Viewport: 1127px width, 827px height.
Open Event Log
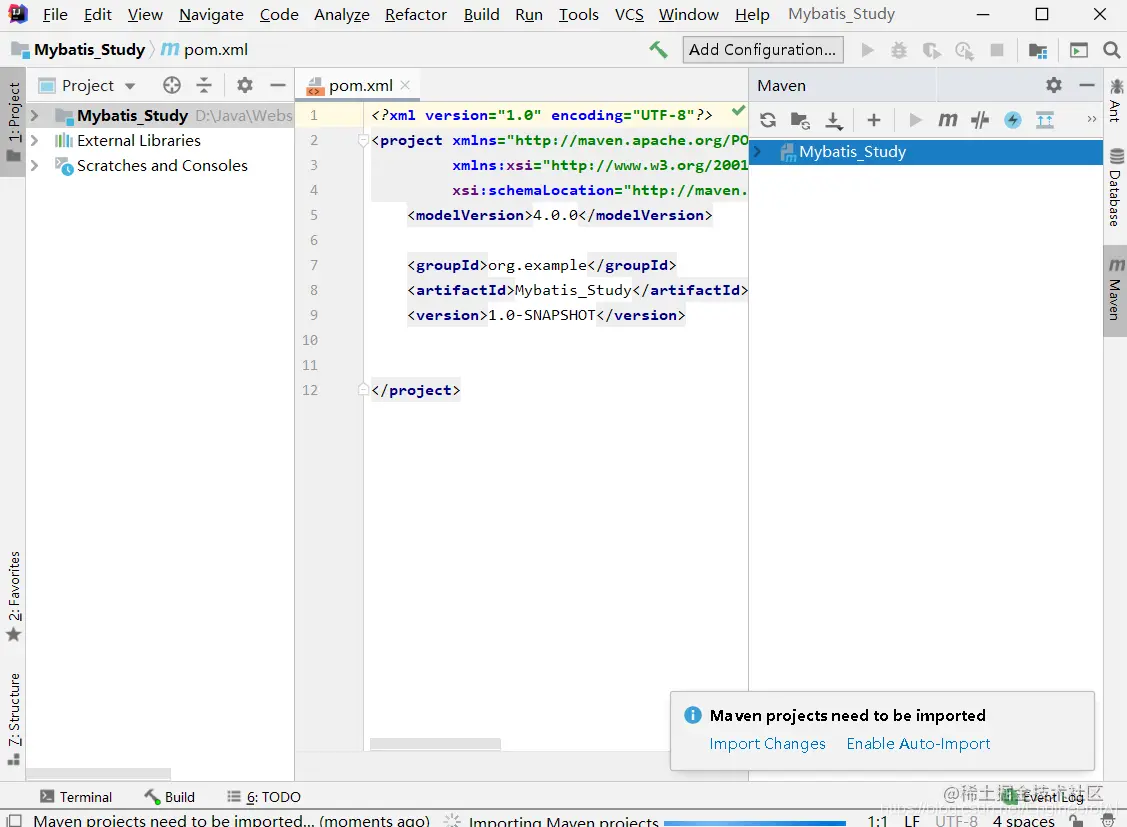[1045, 796]
